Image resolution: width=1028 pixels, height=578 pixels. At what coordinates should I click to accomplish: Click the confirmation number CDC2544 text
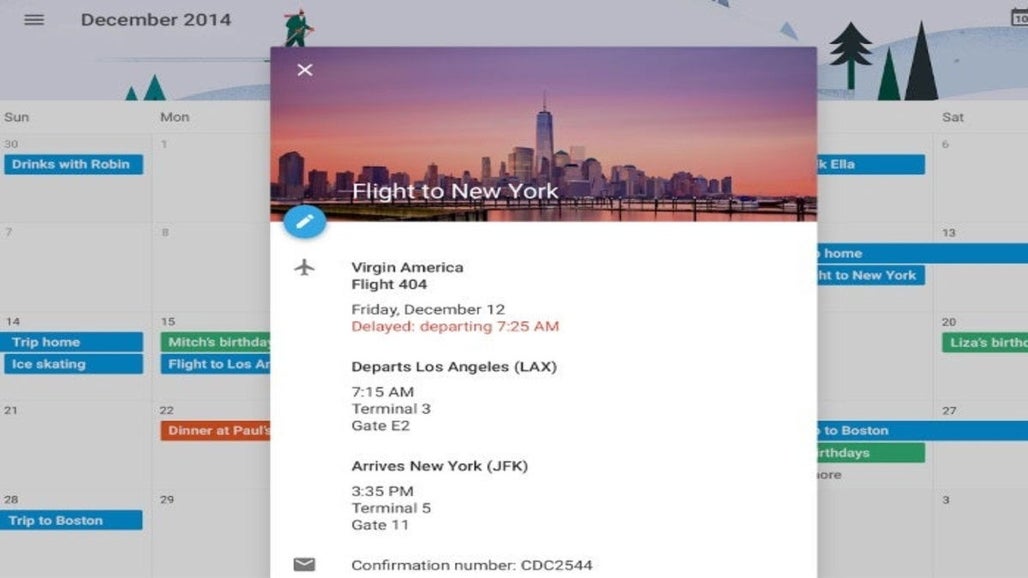pos(471,565)
